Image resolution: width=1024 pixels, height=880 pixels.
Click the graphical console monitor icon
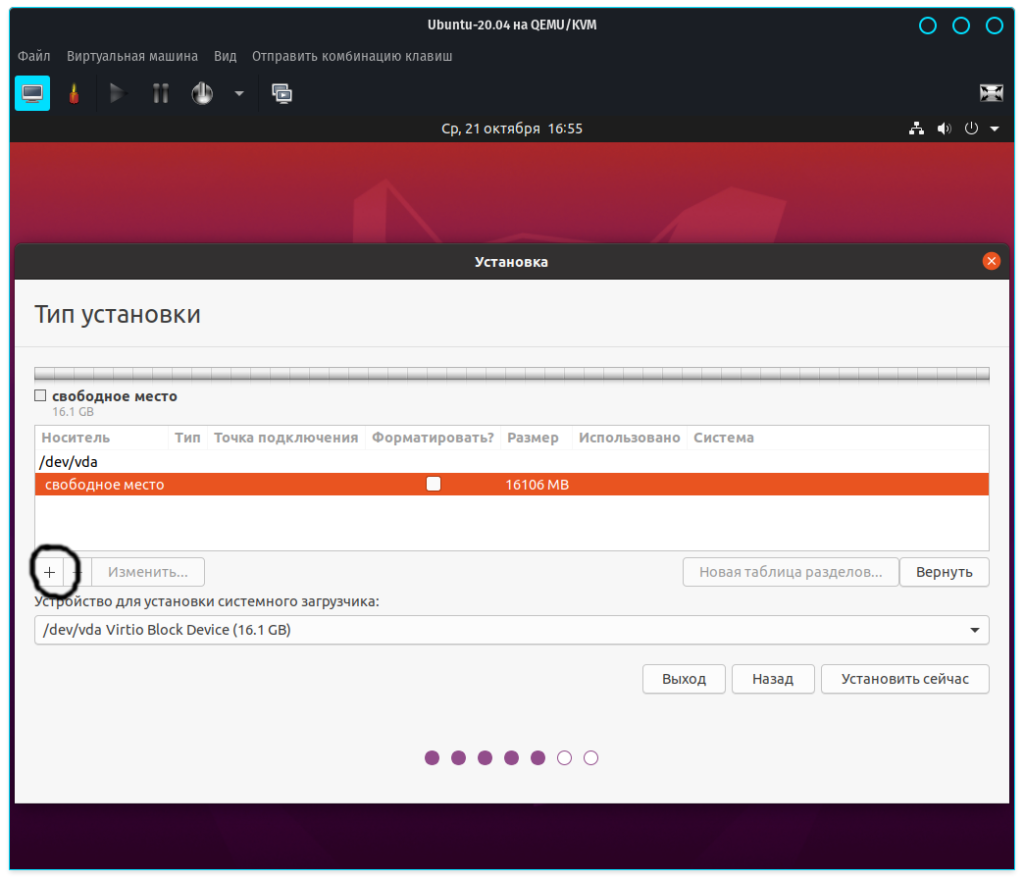[32, 94]
